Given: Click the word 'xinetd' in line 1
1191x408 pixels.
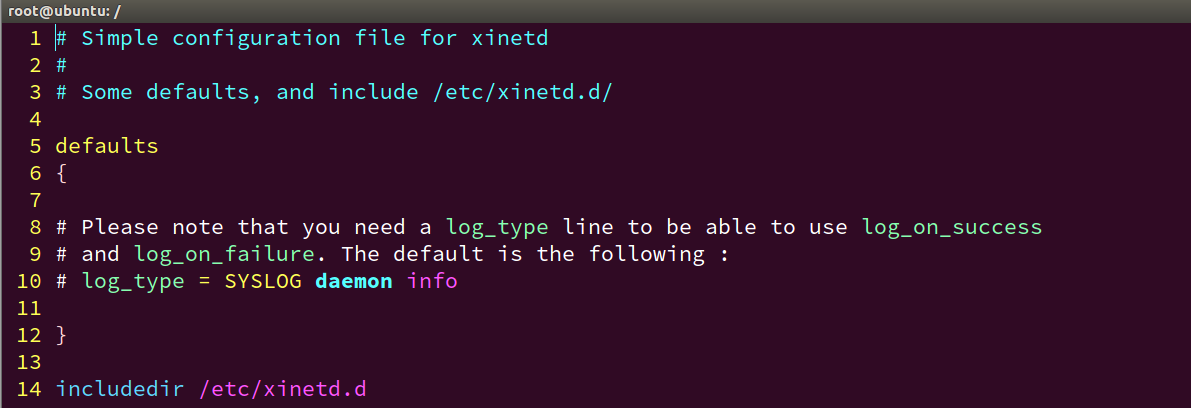Looking at the screenshot, I should 510,38.
